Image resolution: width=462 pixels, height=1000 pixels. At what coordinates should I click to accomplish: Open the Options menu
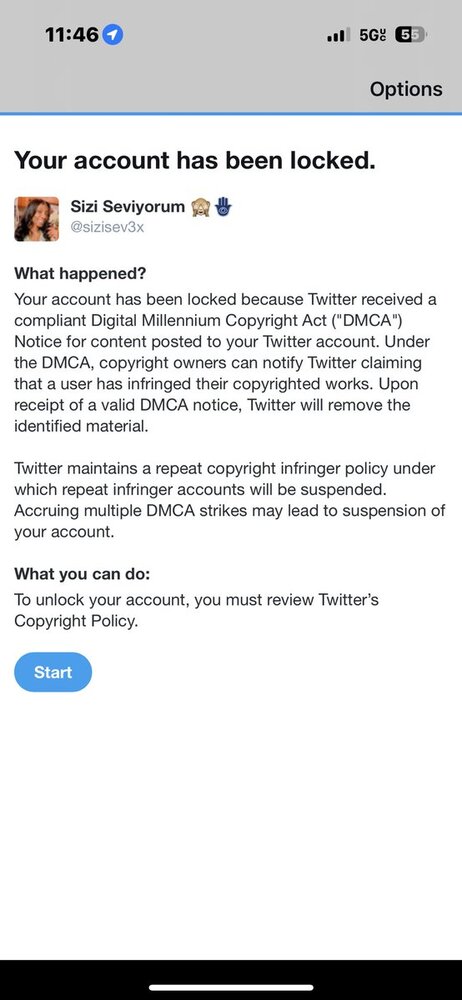[x=406, y=89]
